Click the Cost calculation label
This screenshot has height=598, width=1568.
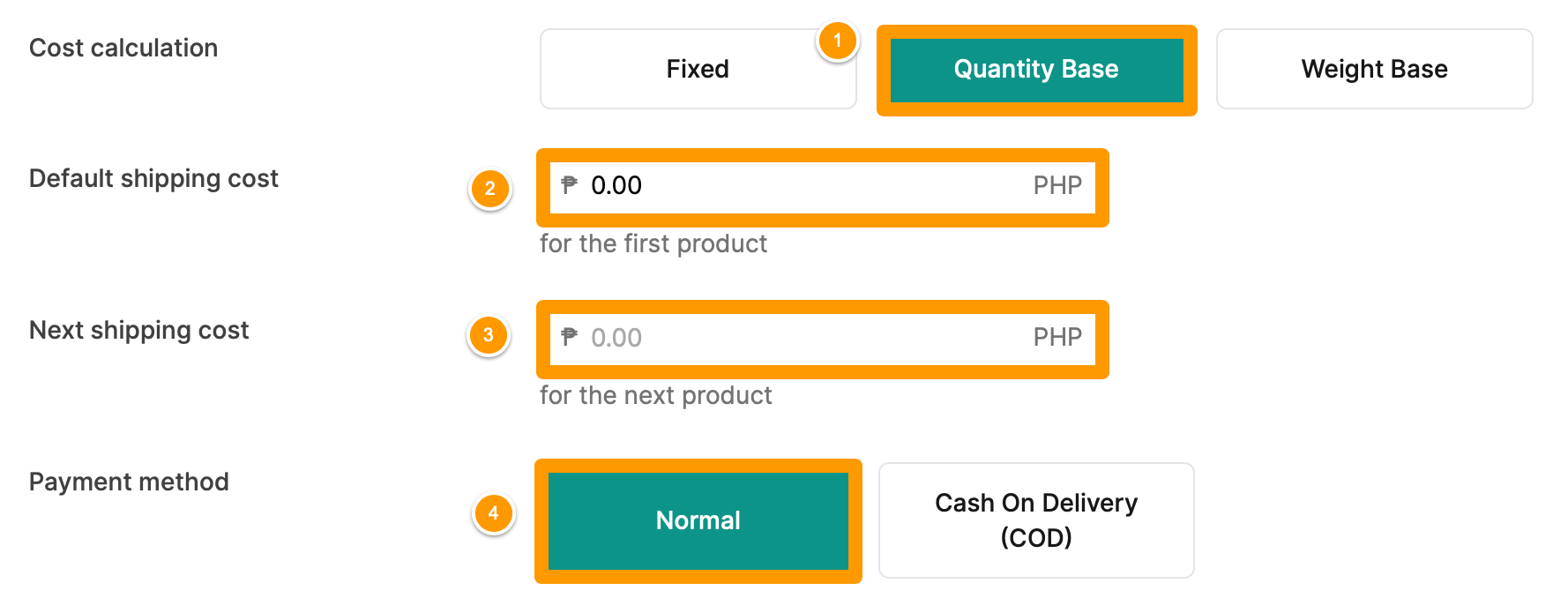click(123, 48)
